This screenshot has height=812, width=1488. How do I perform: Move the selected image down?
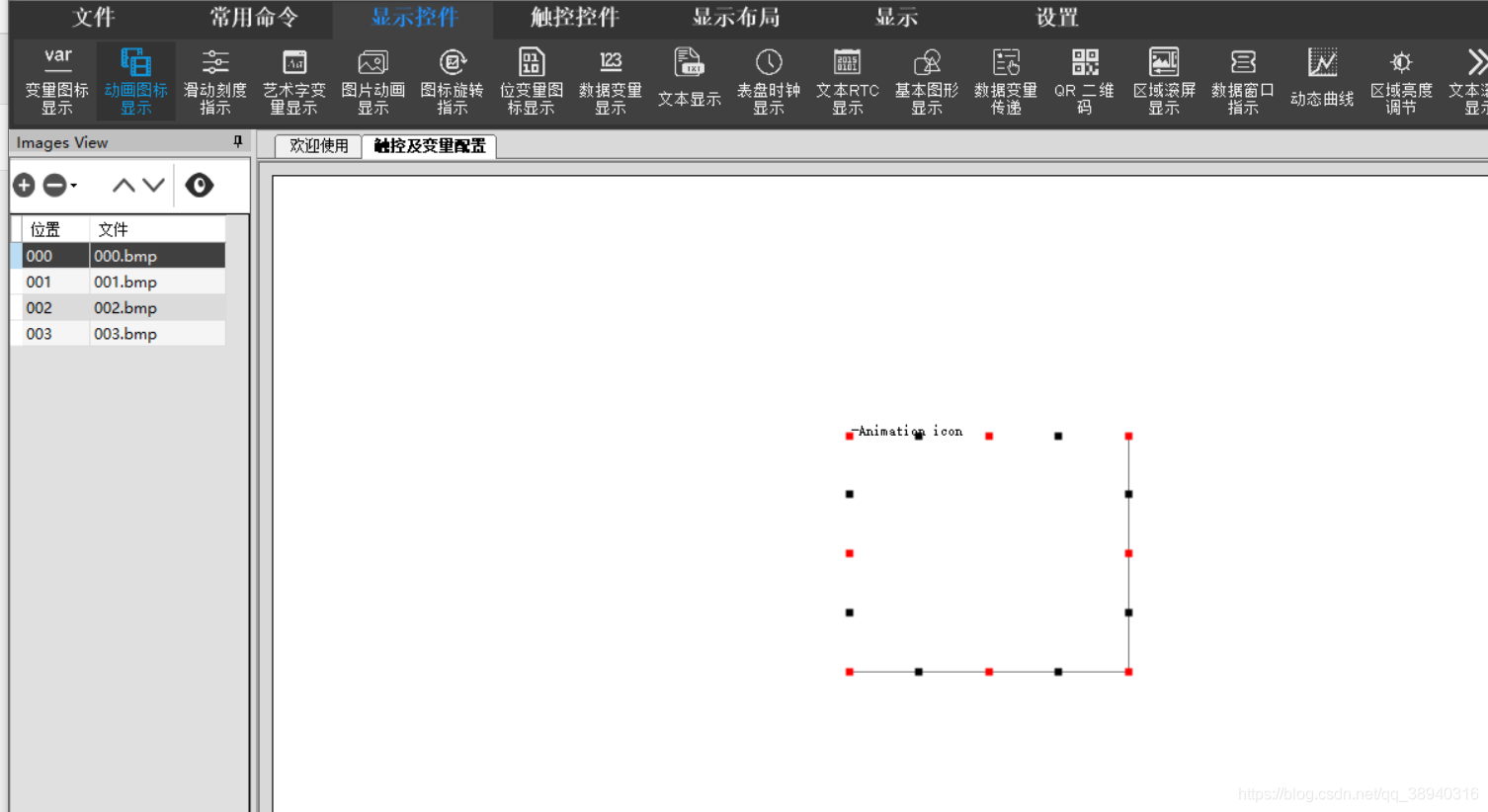click(153, 185)
